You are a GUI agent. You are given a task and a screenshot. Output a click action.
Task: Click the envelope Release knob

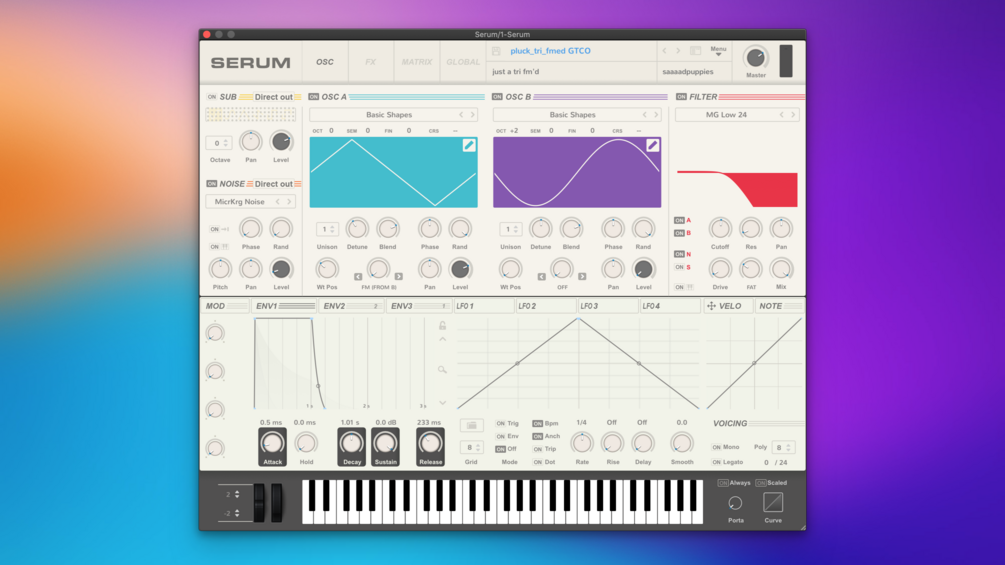click(430, 443)
